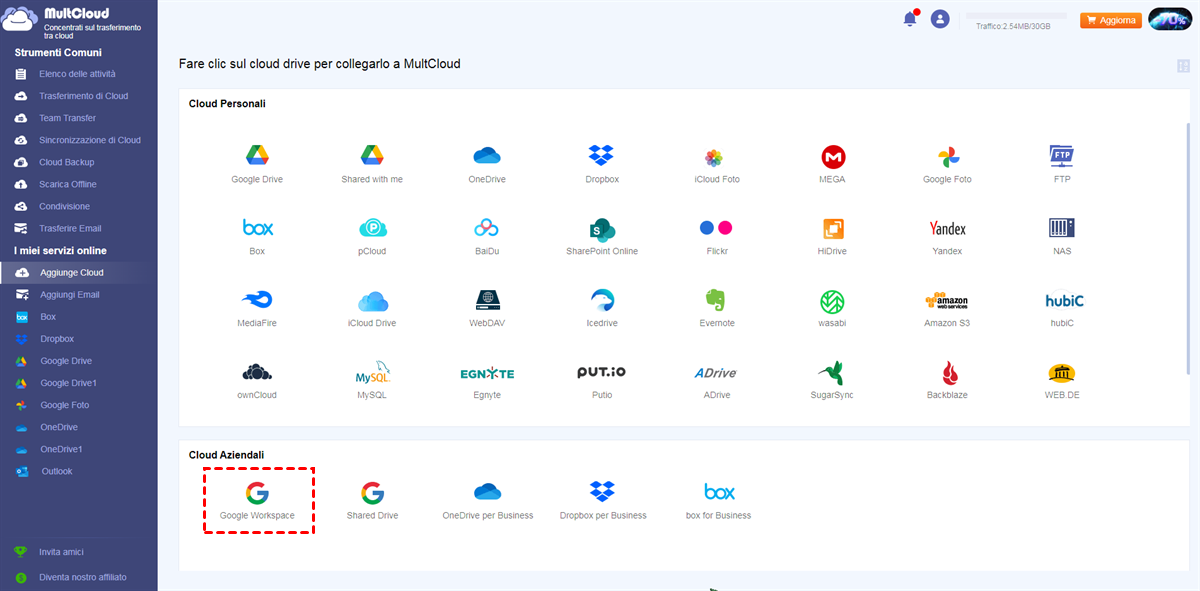Select the hubiC cloud

tap(1064, 300)
